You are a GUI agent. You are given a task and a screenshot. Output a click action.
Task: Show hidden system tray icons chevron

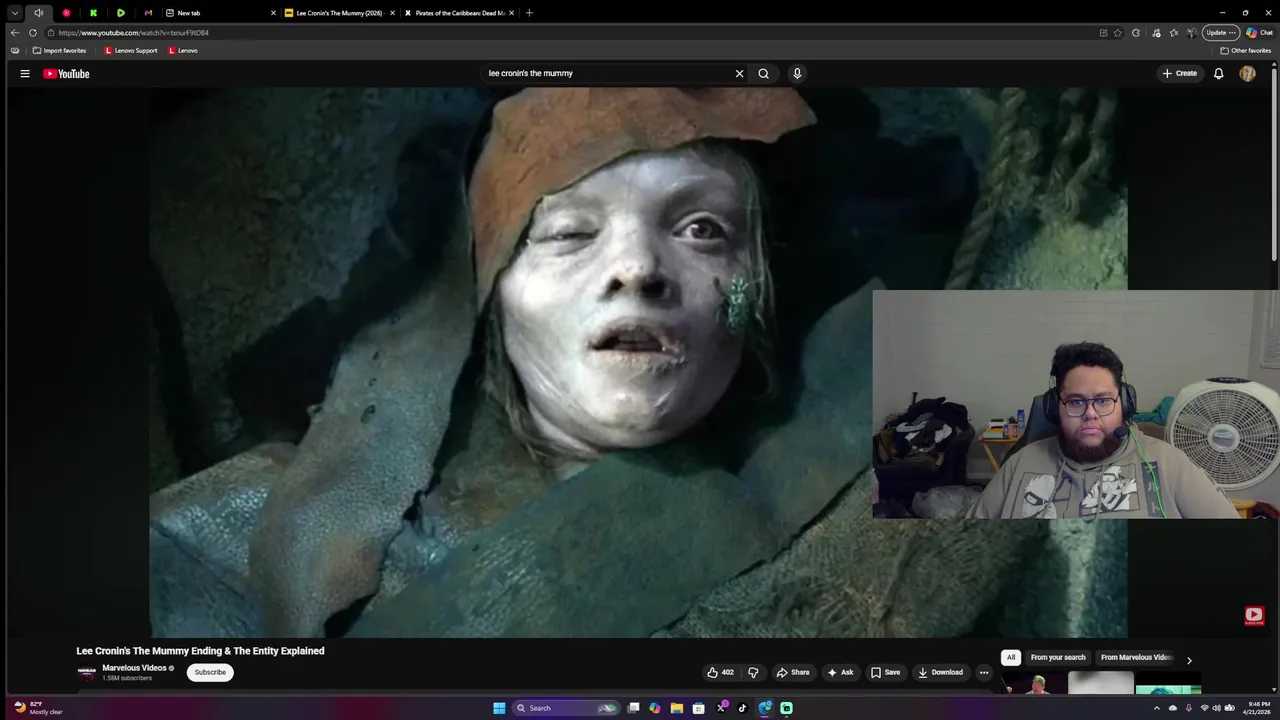1157,708
